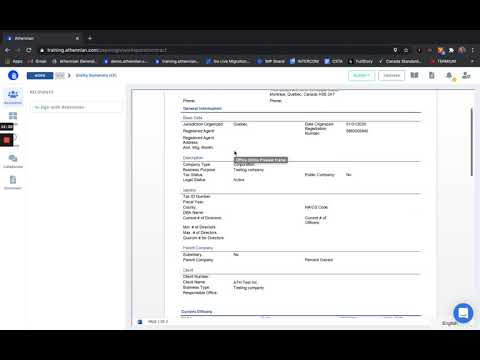Open the user account icon
The image size is (480, 360).
tap(466, 76)
